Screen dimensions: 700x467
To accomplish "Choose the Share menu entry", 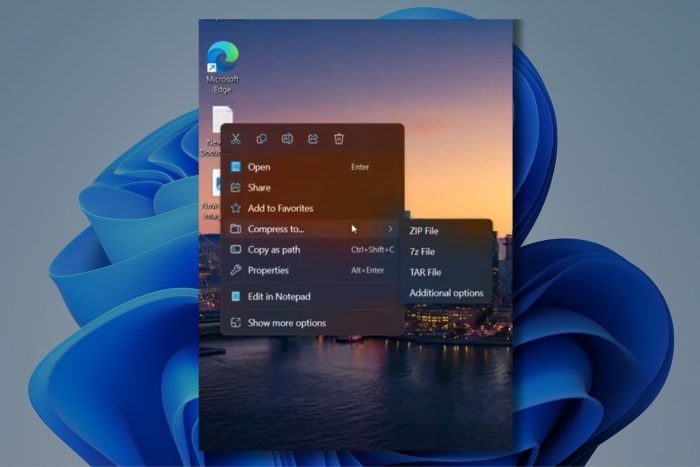I will point(312,188).
